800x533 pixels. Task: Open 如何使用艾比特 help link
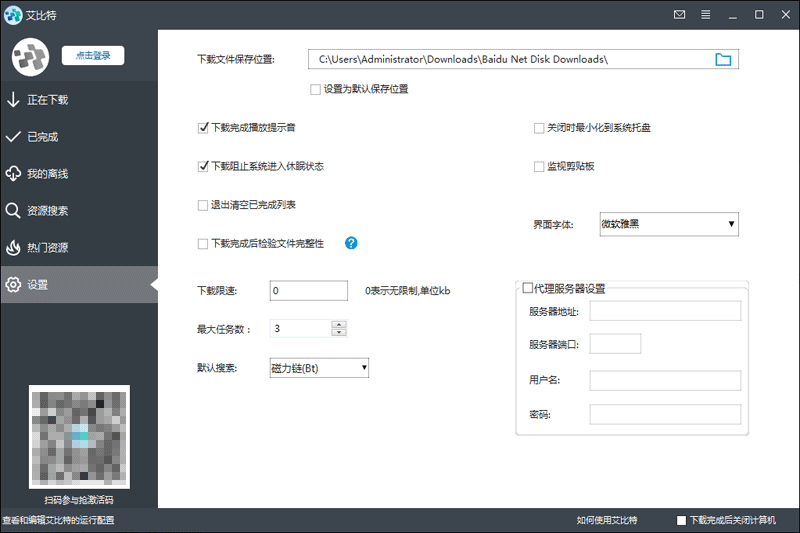(607, 520)
